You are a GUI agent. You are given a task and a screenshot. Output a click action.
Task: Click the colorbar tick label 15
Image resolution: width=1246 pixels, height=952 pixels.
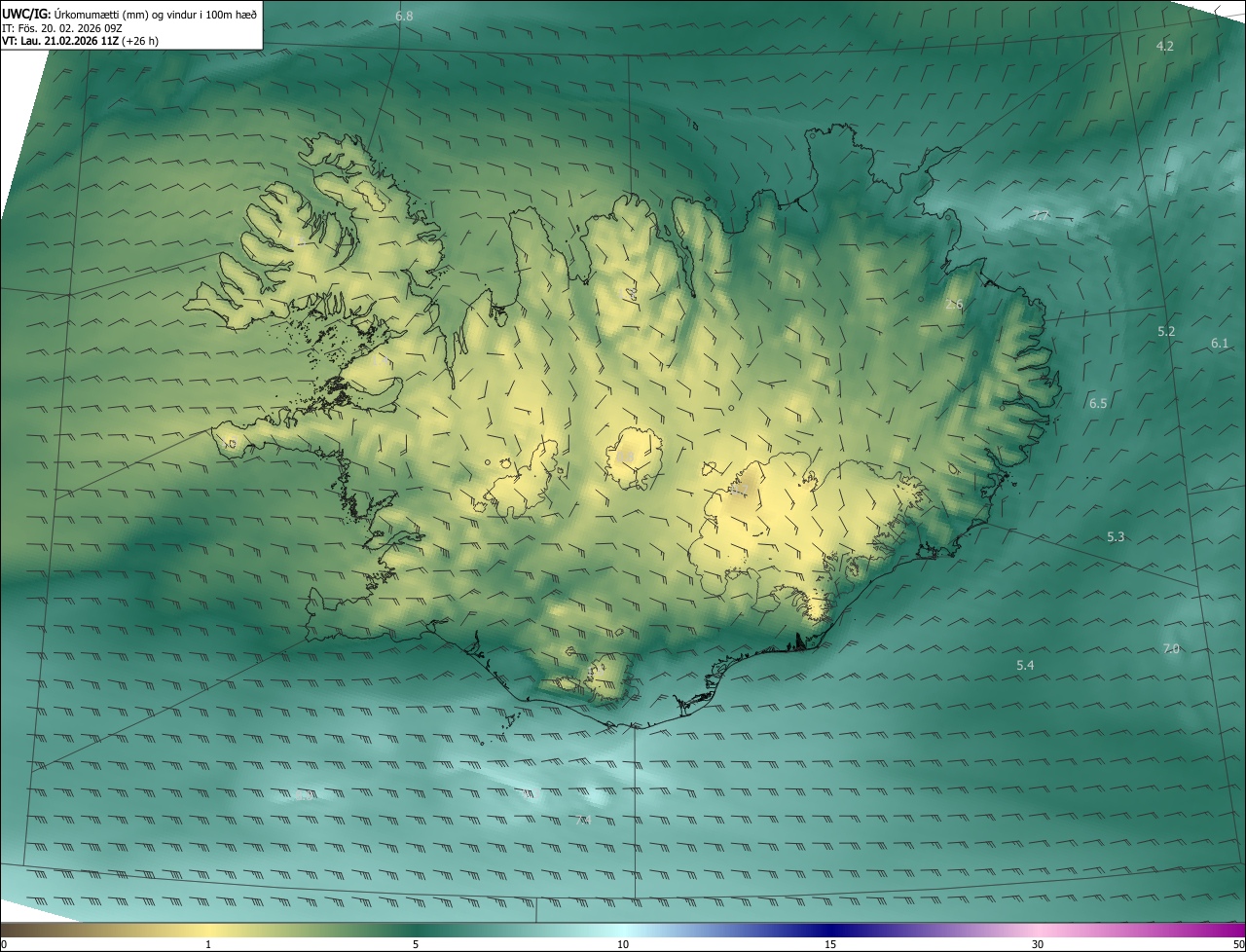point(830,945)
